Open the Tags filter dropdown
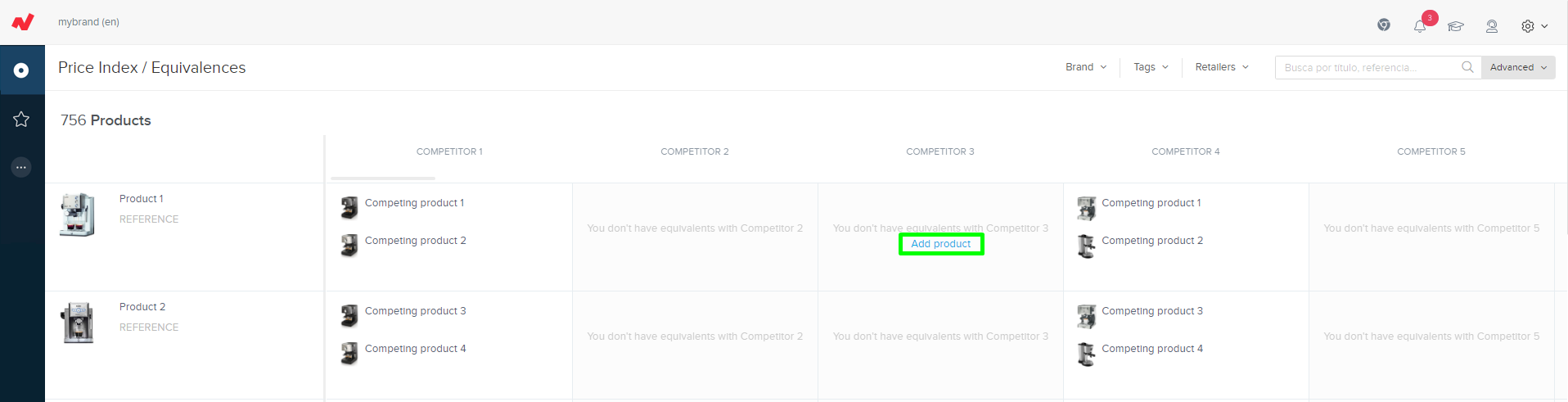The width and height of the screenshot is (1568, 402). (x=1151, y=67)
